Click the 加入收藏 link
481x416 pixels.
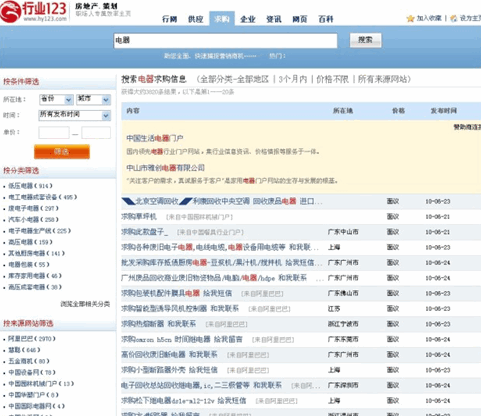[429, 18]
